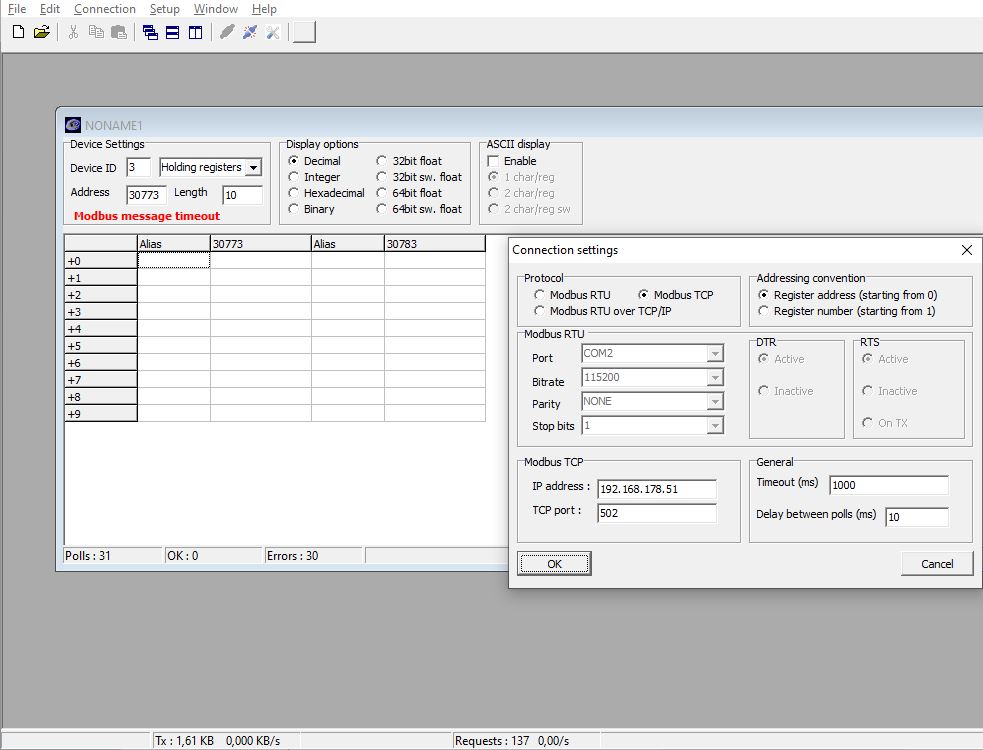Enable the ASCII display checkbox
The image size is (983, 750).
pos(493,161)
